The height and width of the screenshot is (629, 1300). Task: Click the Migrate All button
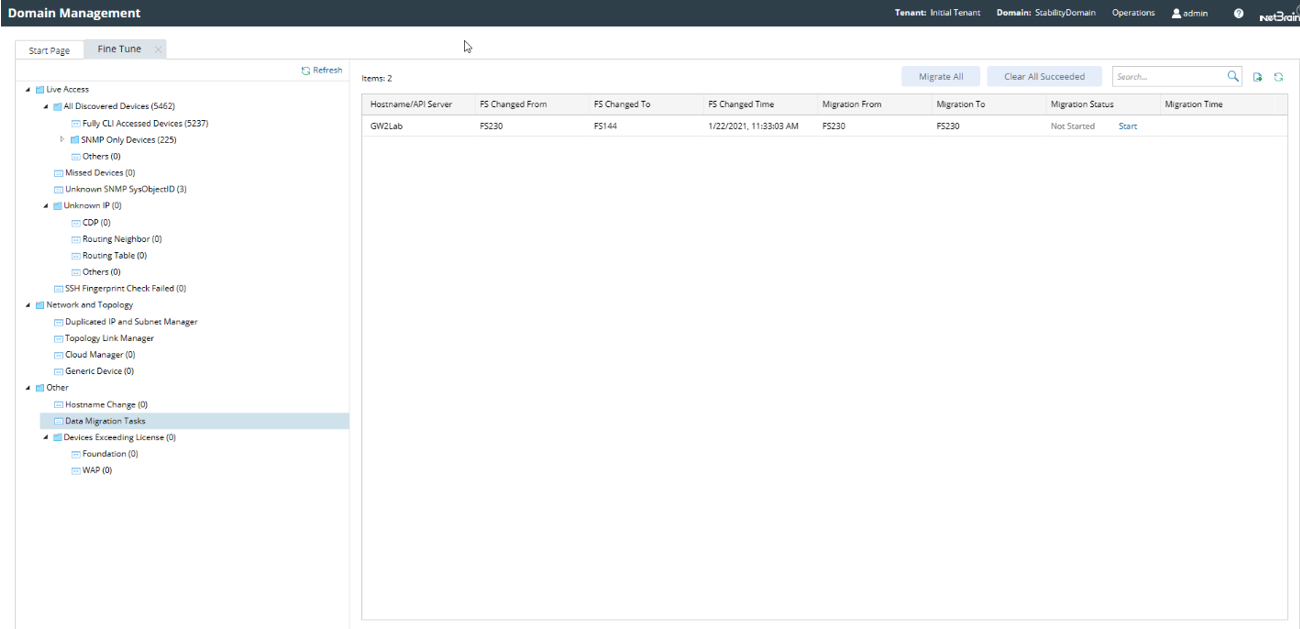point(941,77)
